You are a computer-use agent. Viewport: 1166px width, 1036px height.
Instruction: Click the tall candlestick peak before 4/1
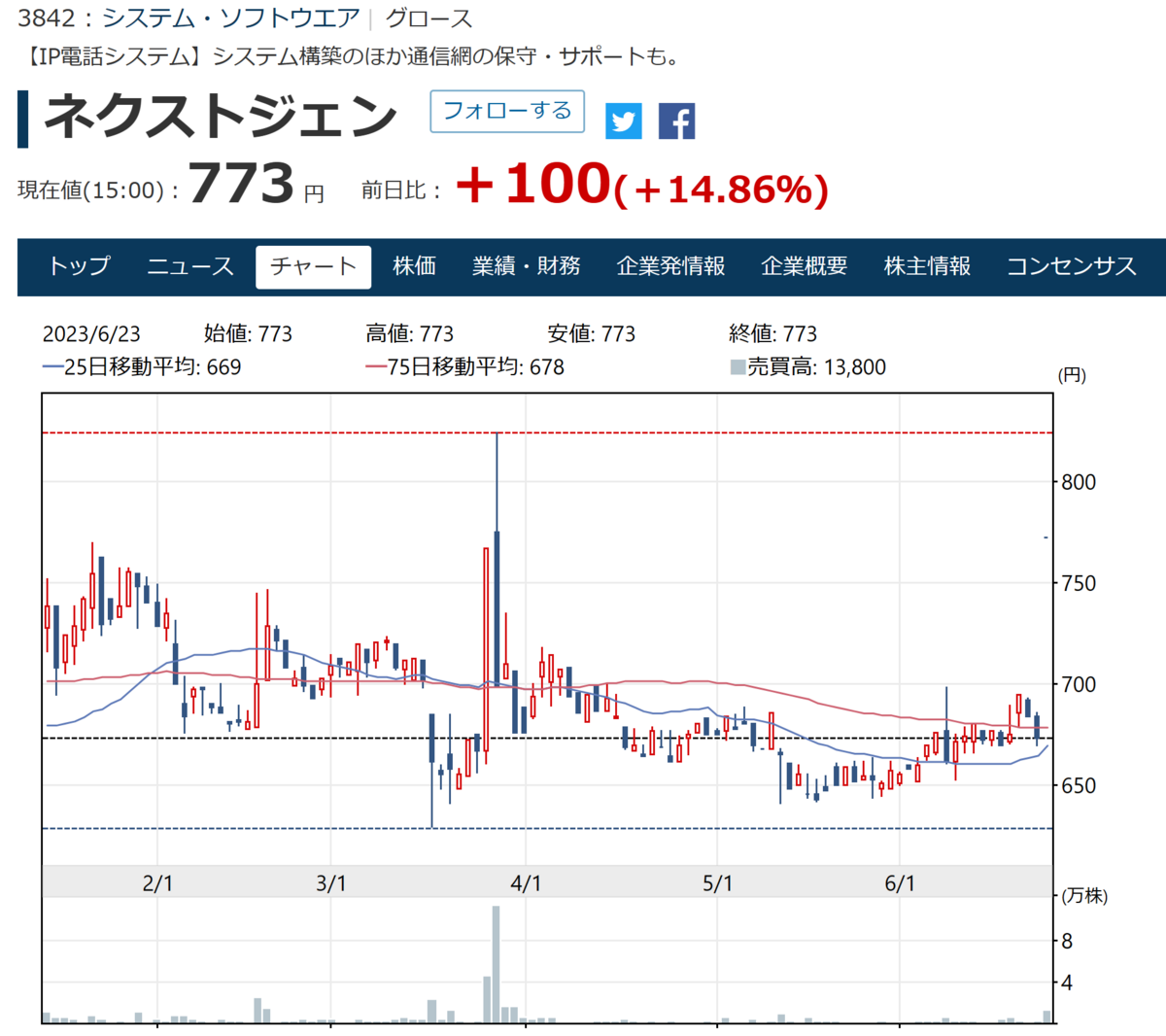497,560
